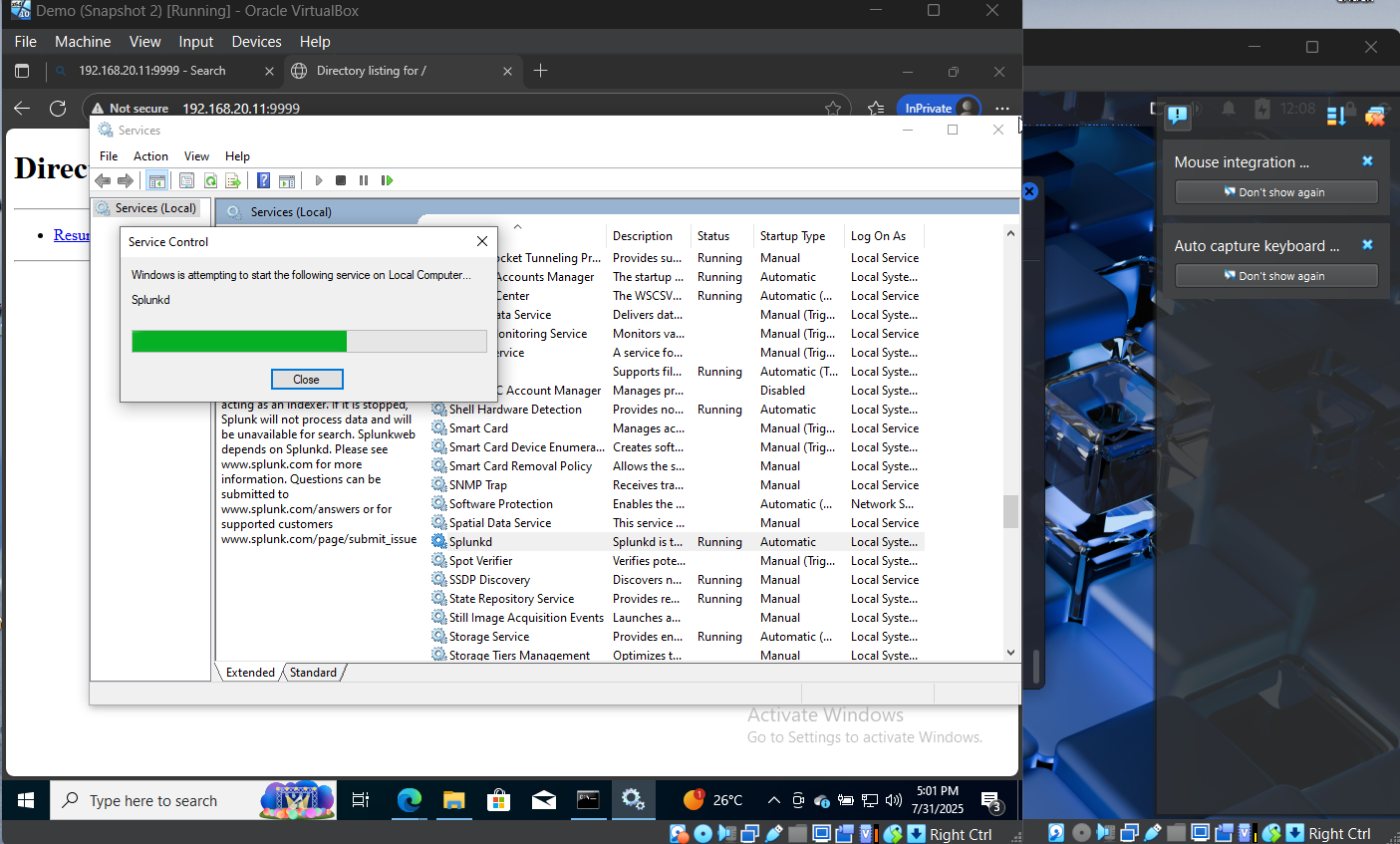1400x844 pixels.
Task: Open Help from the Services toolbar
Action: tap(262, 180)
